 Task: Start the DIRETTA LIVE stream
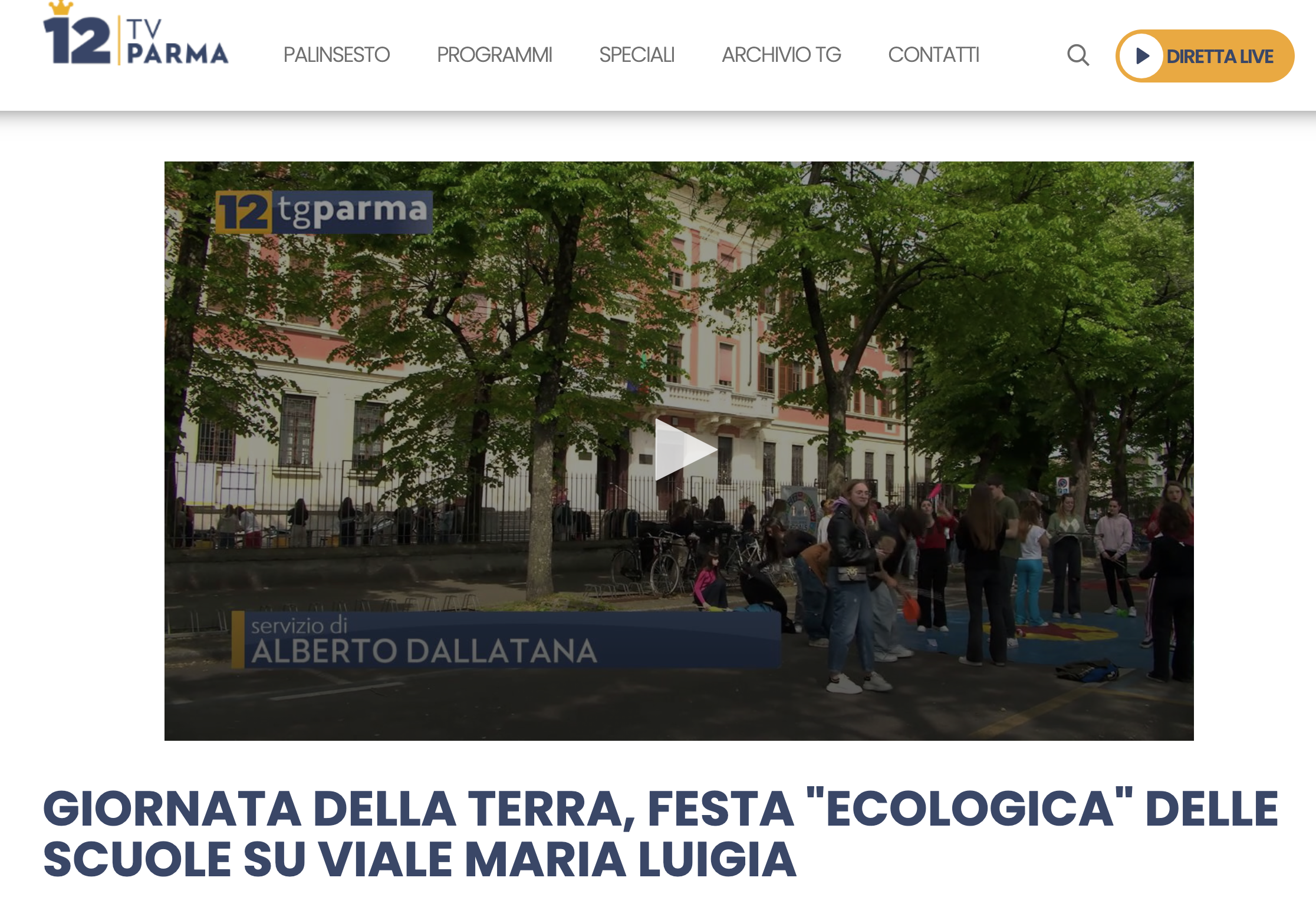pos(1205,56)
